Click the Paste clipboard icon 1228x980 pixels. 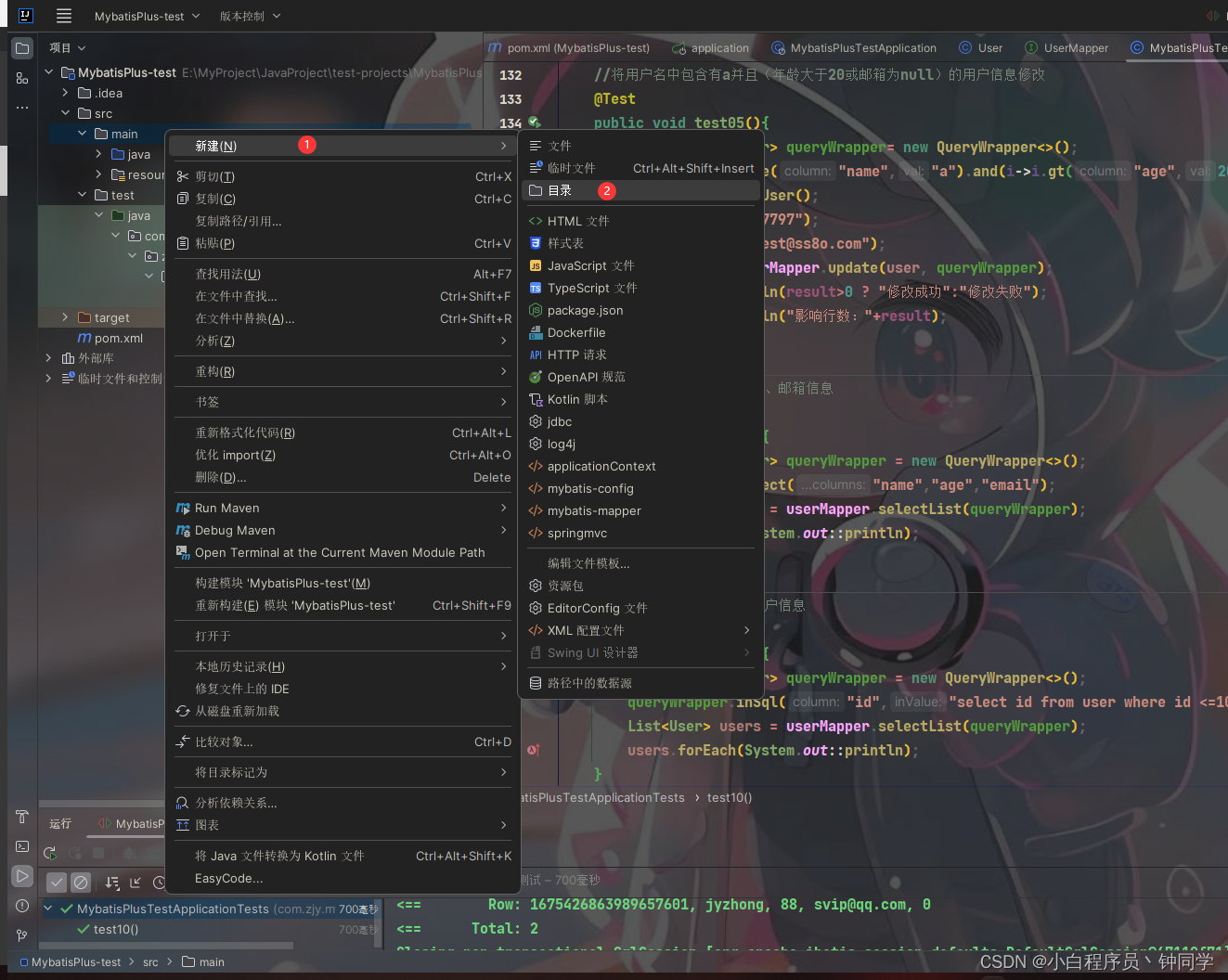183,243
